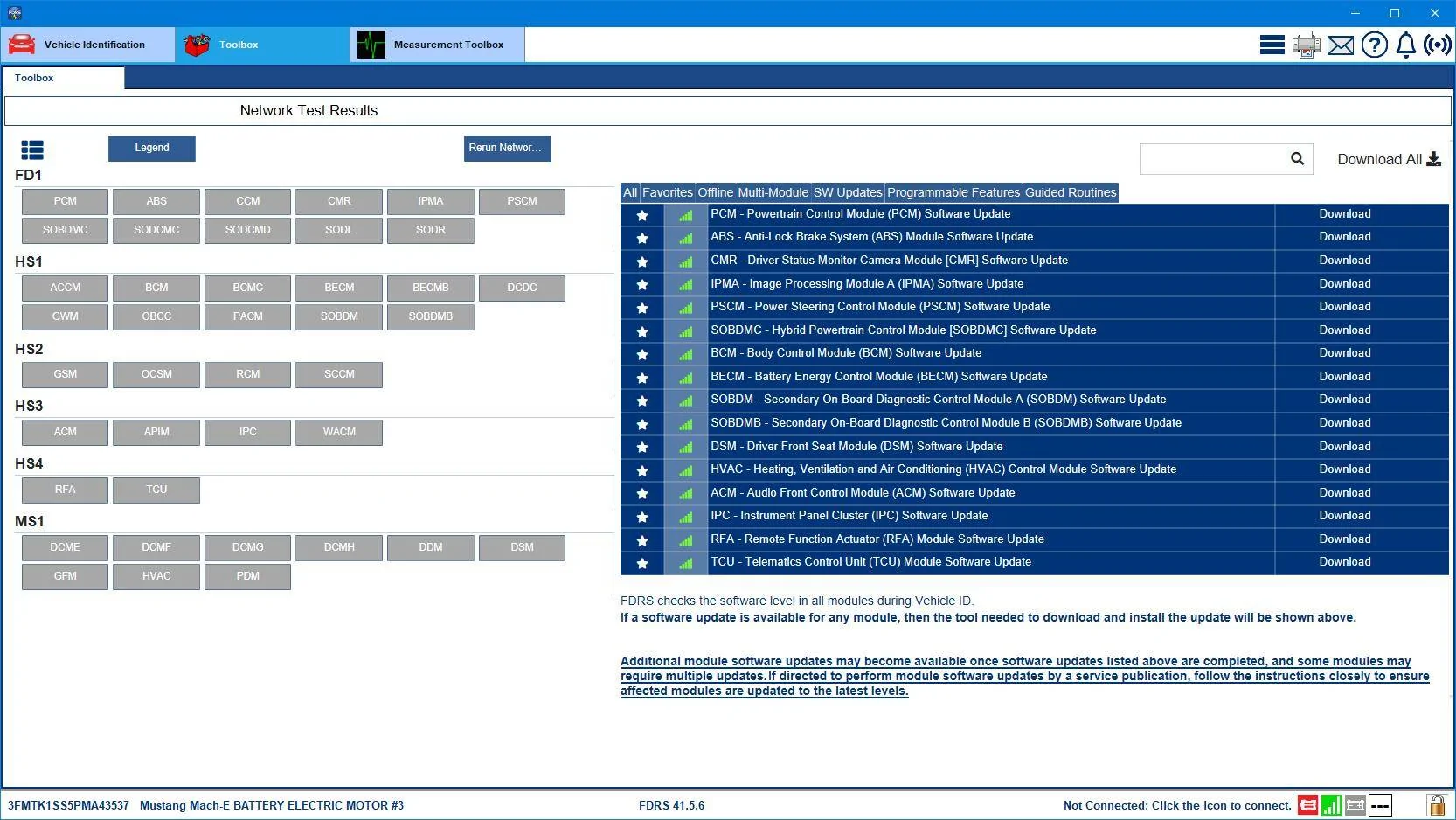Screen dimensions: 1456x820
Task: Favorite the PCM Software Update star
Action: click(642, 215)
